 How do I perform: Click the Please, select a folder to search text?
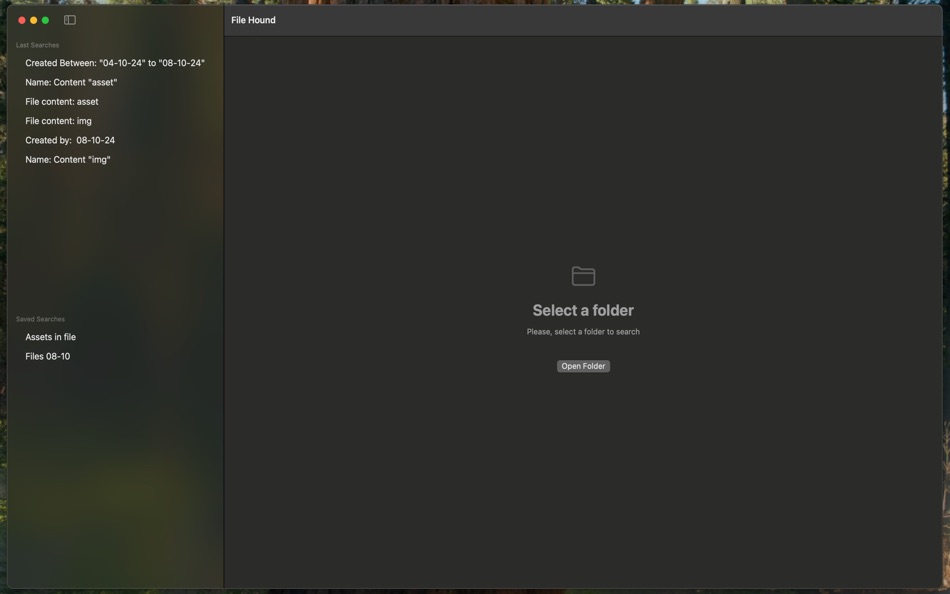(x=583, y=332)
